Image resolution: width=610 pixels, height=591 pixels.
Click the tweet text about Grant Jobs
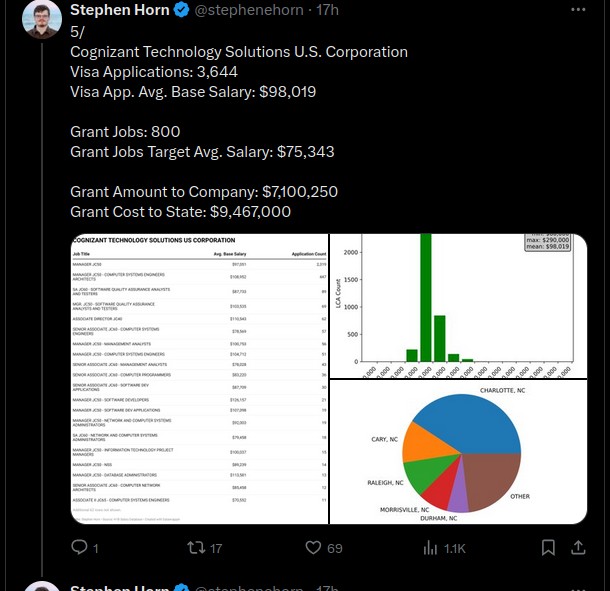point(125,132)
